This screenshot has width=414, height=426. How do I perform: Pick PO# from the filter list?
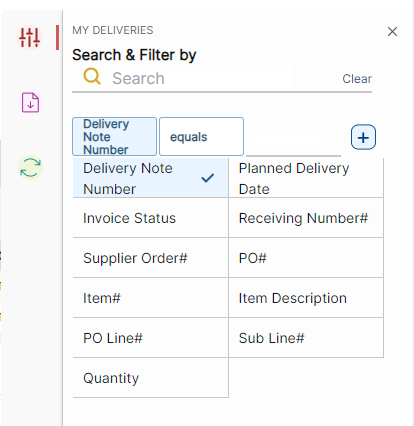click(306, 258)
